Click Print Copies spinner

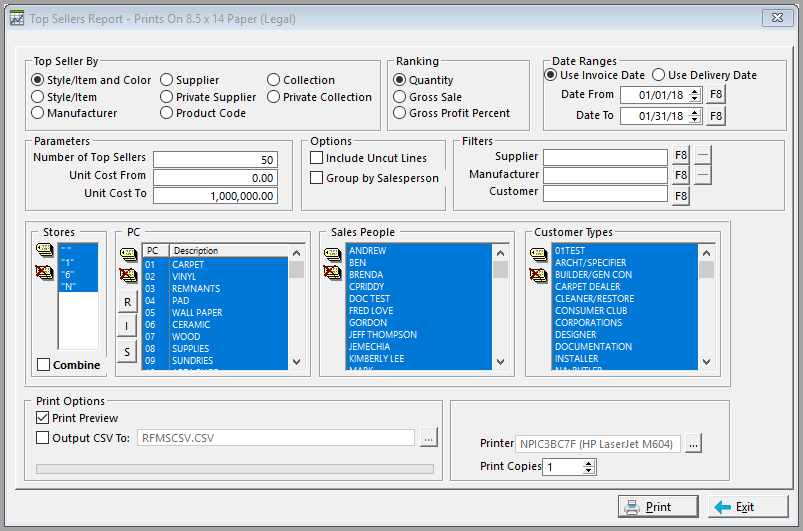588,466
